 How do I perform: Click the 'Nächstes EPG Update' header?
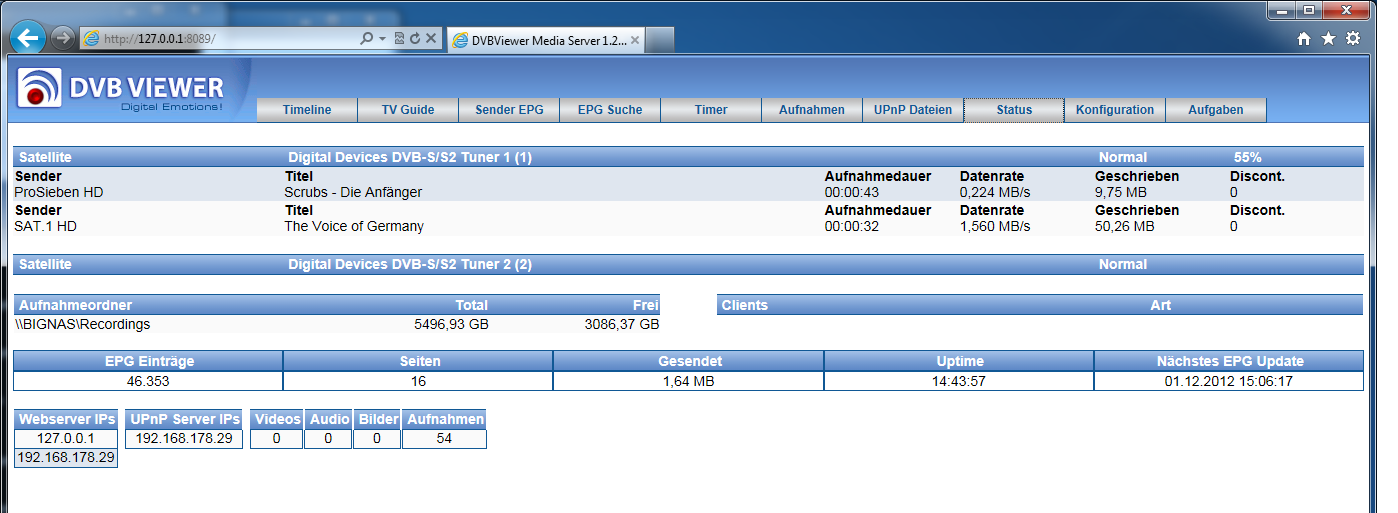[1229, 361]
